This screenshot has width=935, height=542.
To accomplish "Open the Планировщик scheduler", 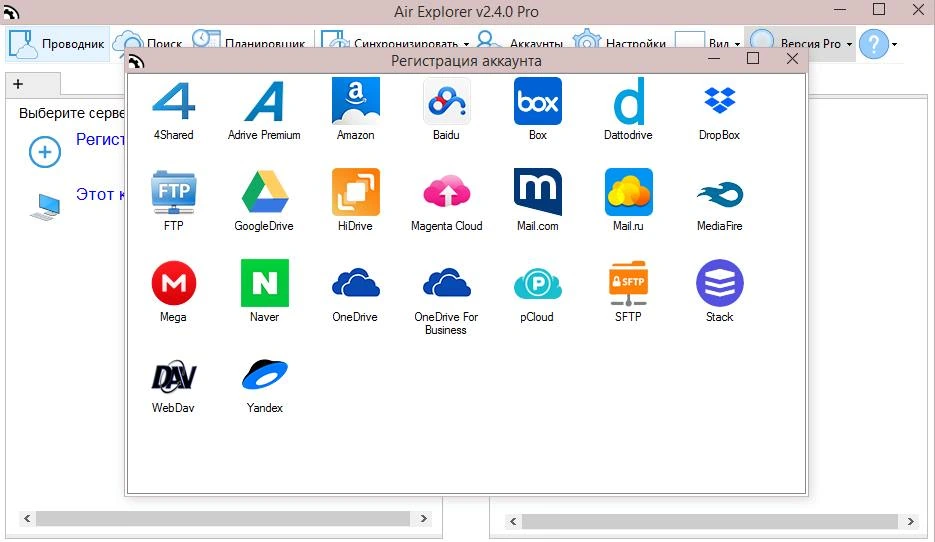I will [248, 44].
